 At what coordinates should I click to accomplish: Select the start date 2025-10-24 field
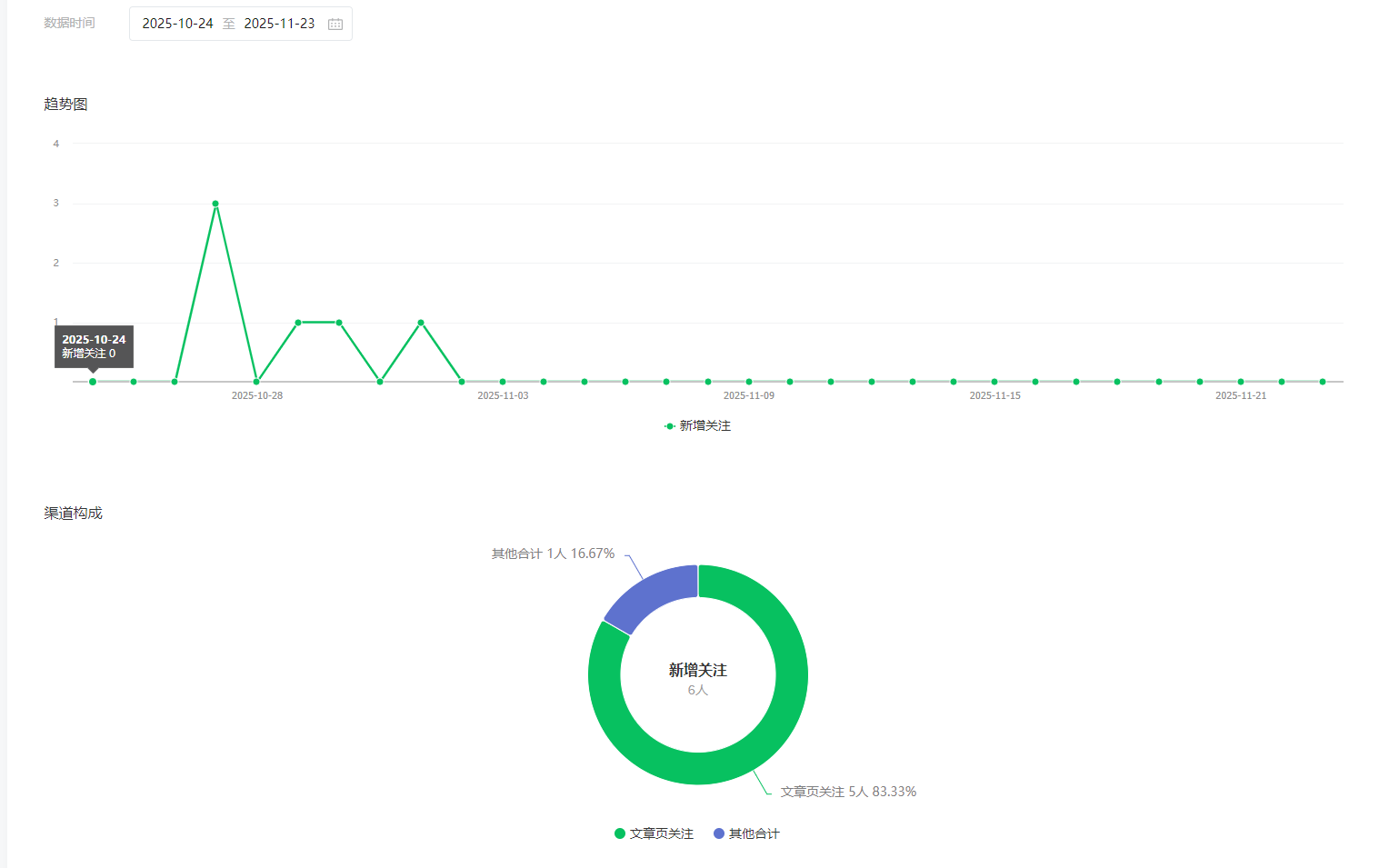177,24
